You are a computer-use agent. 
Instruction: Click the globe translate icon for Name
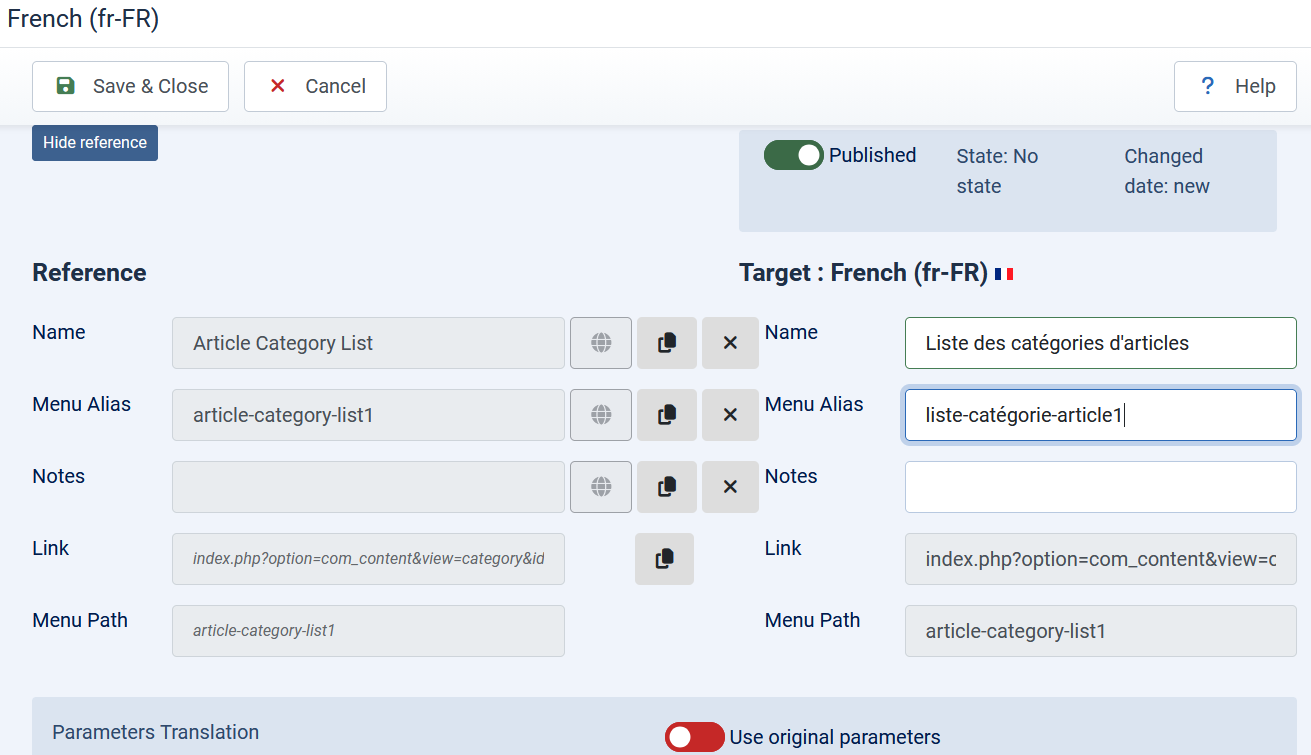click(600, 343)
